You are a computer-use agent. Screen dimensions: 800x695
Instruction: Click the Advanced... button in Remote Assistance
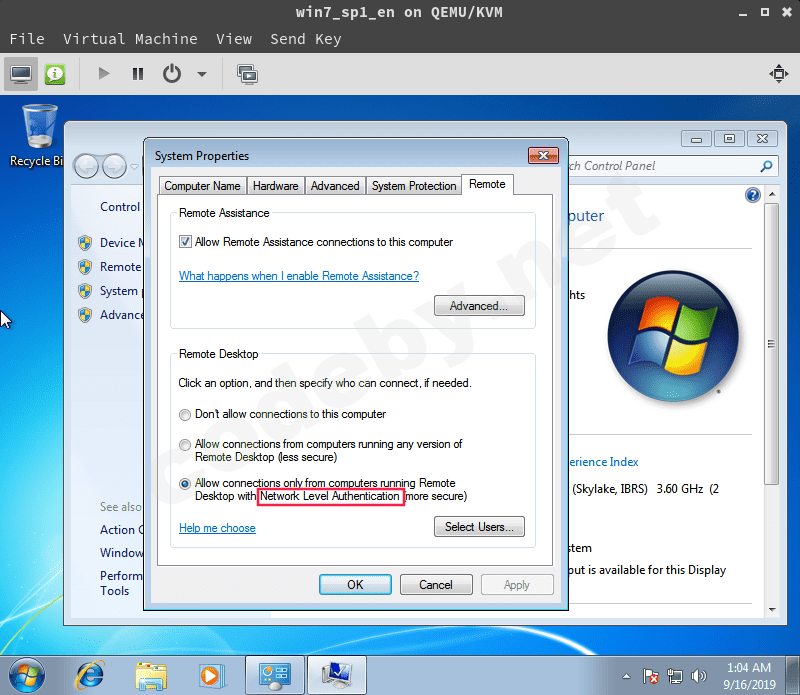[x=479, y=306]
